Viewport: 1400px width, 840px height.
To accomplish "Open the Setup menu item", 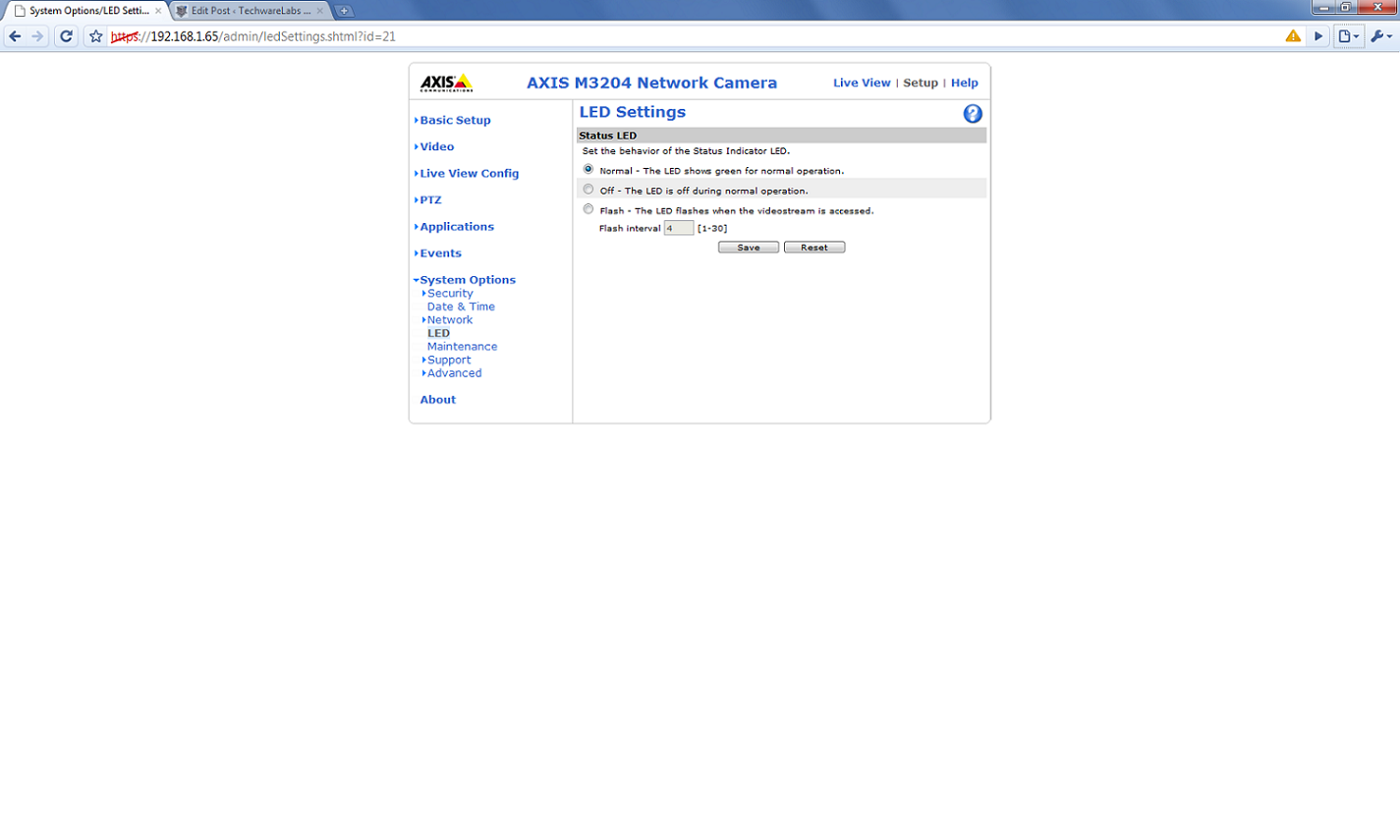I will 921,83.
